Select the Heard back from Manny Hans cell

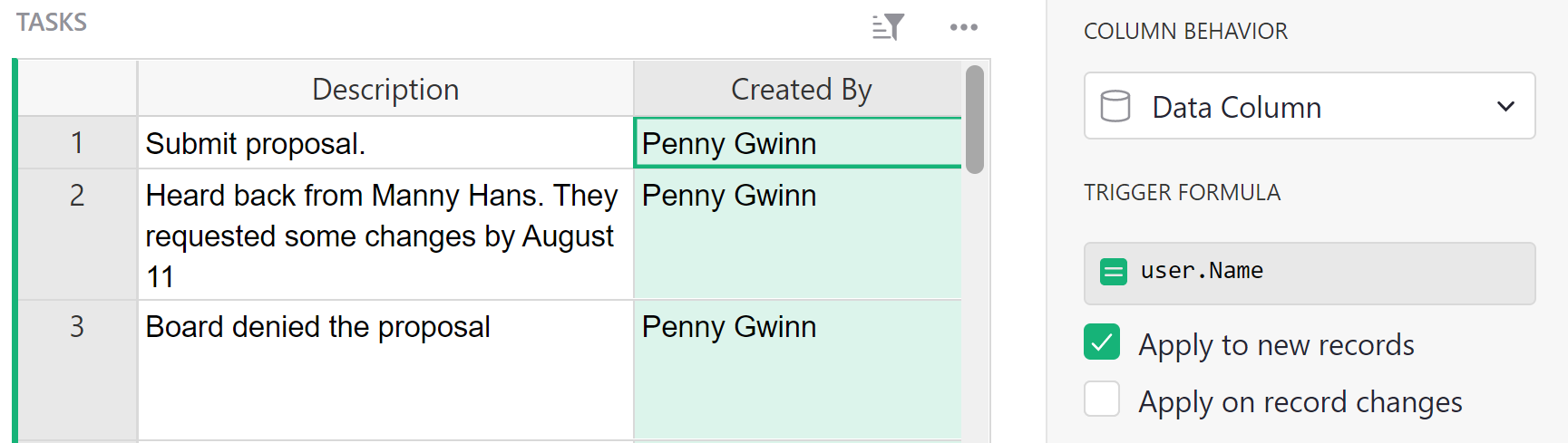[385, 235]
